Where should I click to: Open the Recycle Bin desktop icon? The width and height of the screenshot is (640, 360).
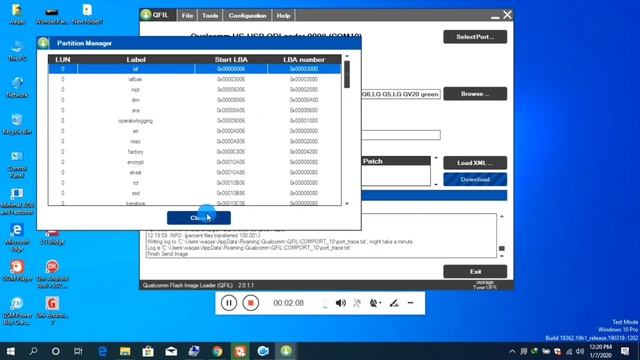pos(17,124)
